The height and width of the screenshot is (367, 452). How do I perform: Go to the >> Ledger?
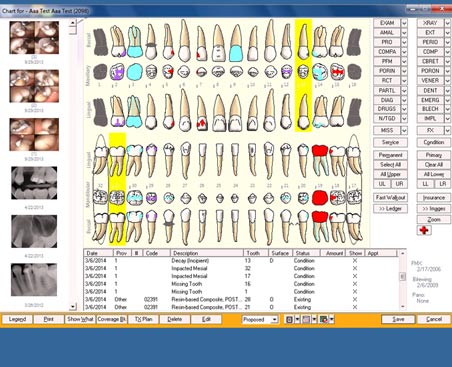coord(390,209)
